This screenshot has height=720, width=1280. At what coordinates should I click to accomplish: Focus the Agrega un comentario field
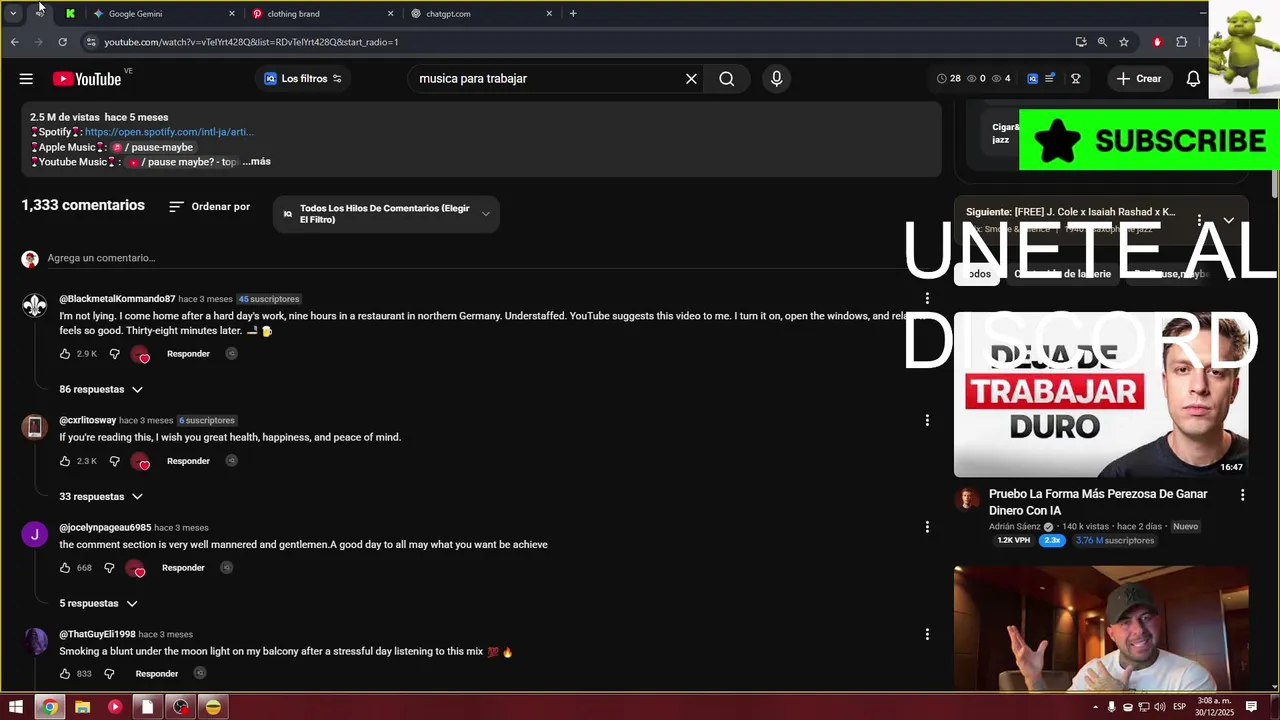coord(482,258)
